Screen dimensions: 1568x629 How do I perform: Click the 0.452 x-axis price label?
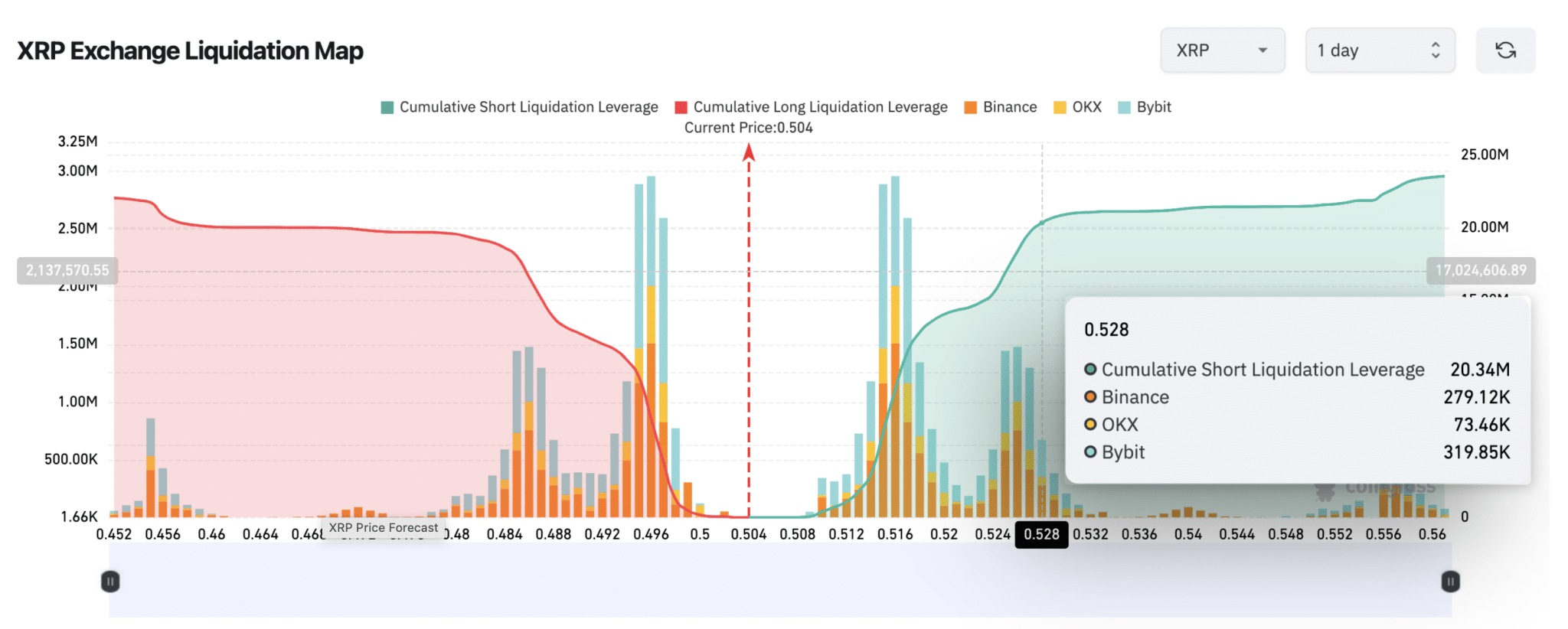pos(113,534)
